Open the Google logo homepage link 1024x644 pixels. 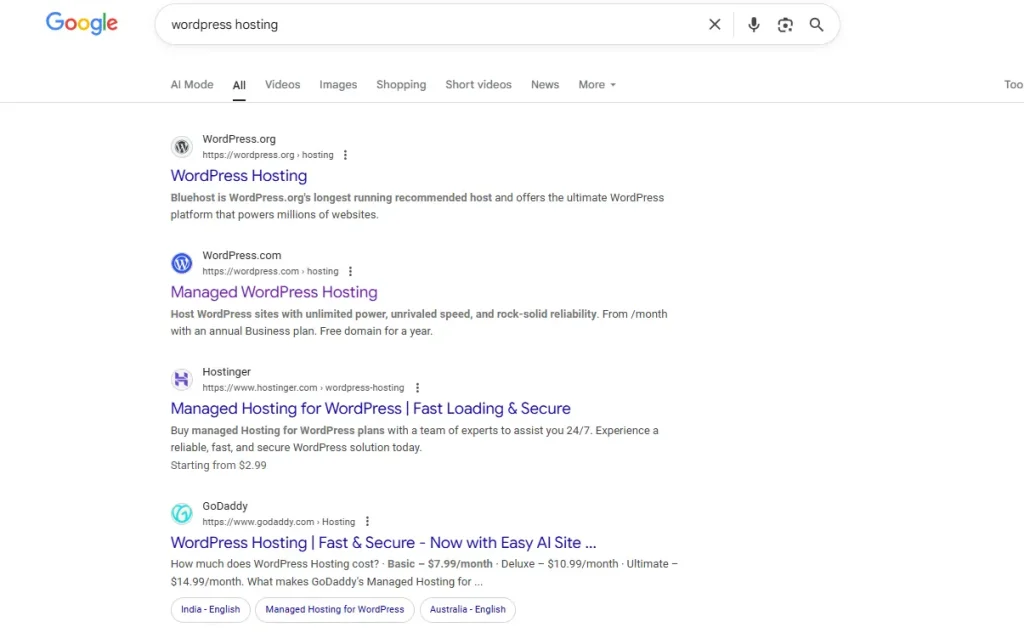click(x=82, y=24)
